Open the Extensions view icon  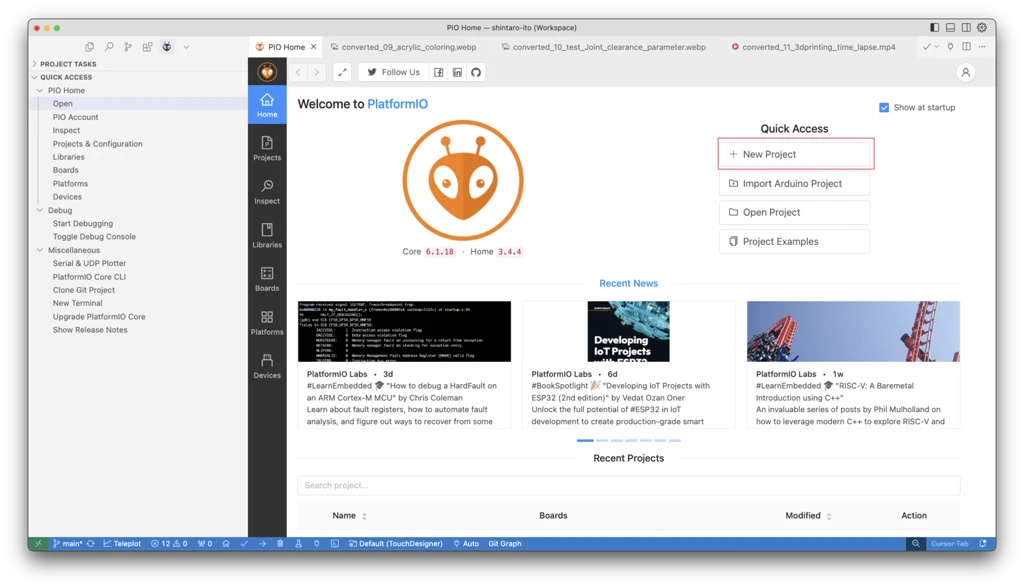tap(148, 47)
